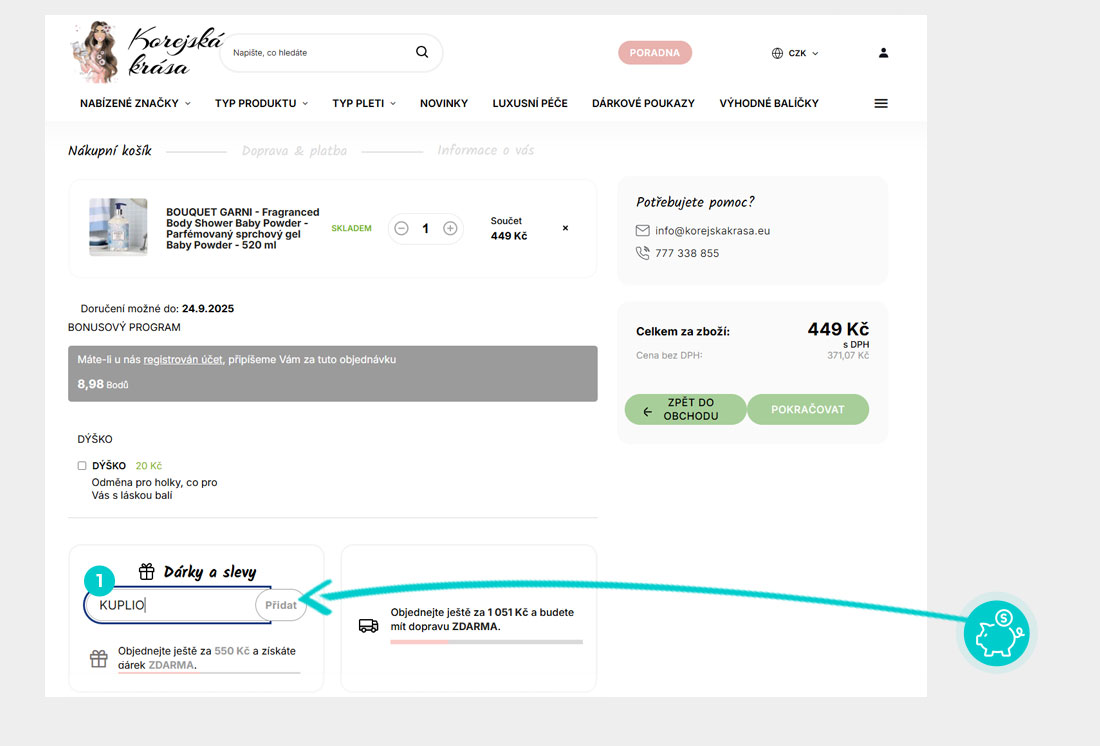Click the Korejská krása logo
1100x746 pixels.
point(133,52)
